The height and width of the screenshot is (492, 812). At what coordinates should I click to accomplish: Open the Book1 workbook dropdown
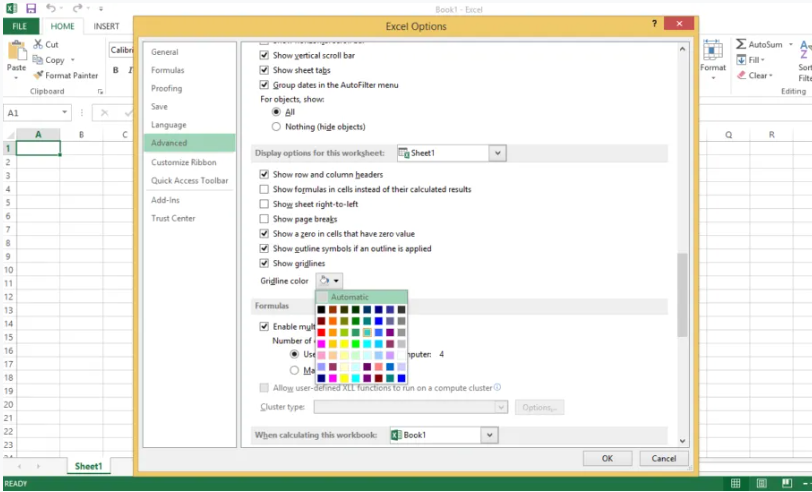[x=488, y=435]
